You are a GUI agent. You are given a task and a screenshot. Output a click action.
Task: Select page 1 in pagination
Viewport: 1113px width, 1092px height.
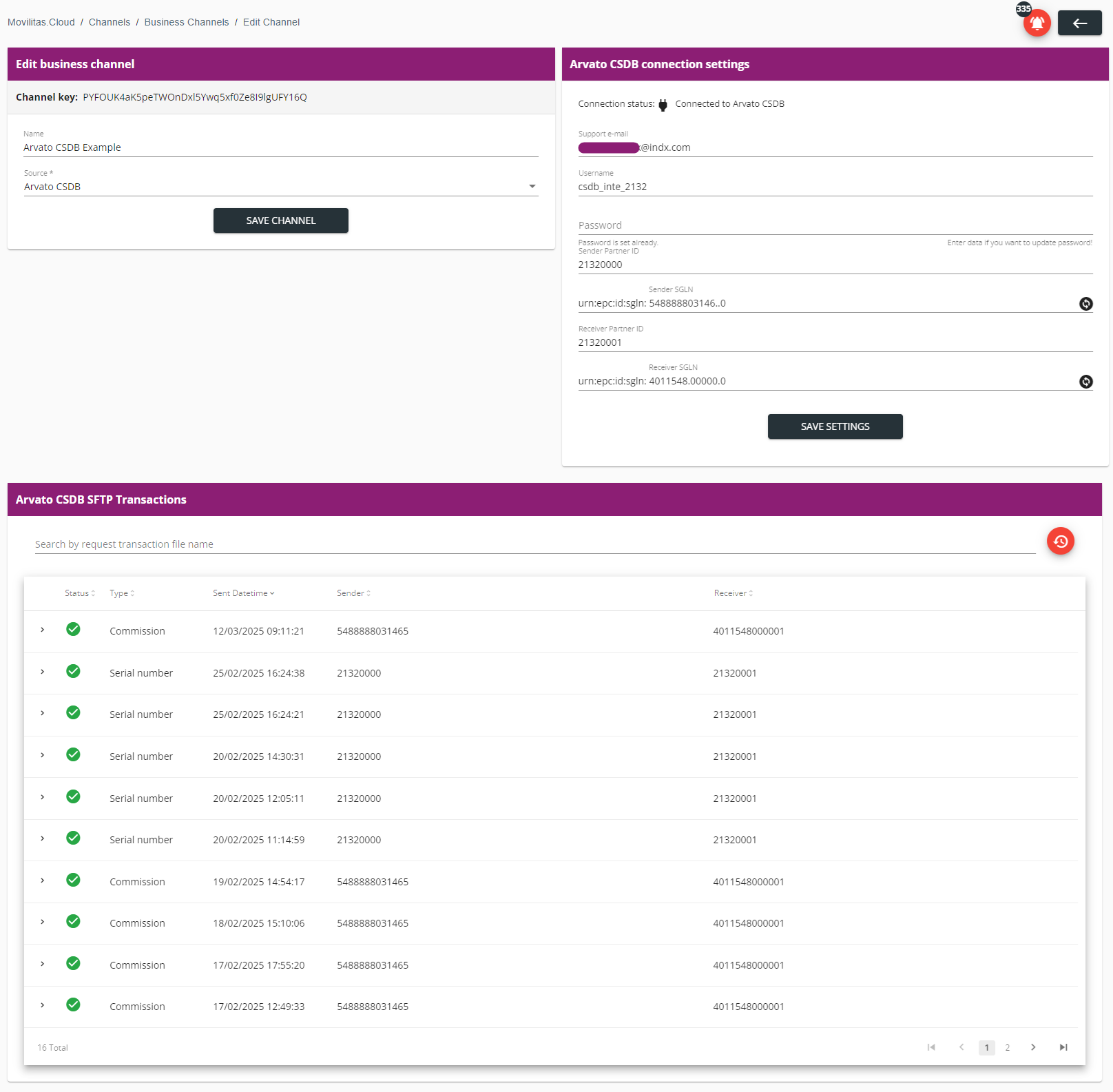pos(987,1048)
